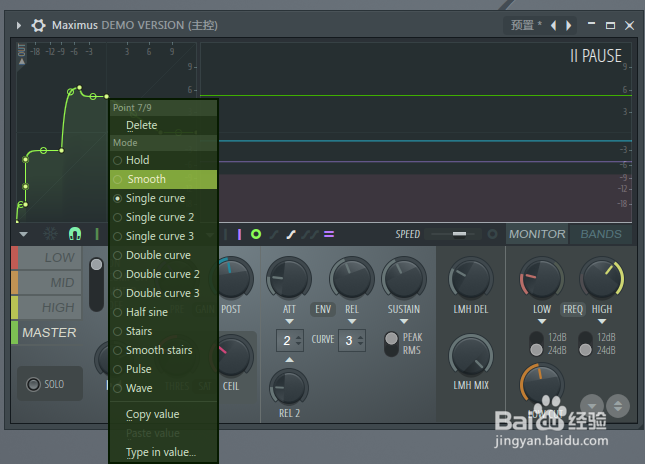The height and width of the screenshot is (464, 645).
Task: Select the MASTER band
Action: pyautogui.click(x=47, y=332)
